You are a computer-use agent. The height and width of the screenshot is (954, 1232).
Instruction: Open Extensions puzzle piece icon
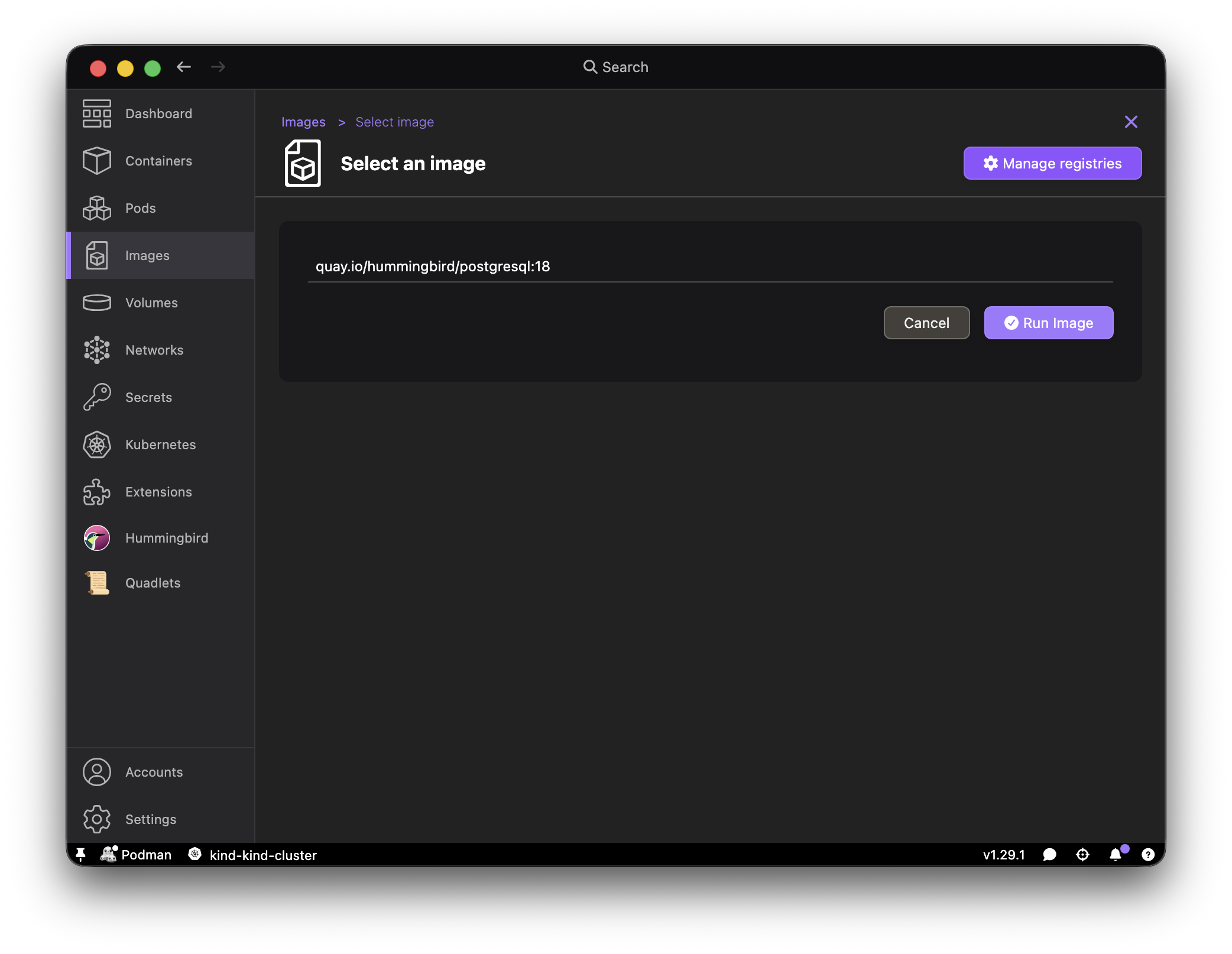(x=97, y=492)
